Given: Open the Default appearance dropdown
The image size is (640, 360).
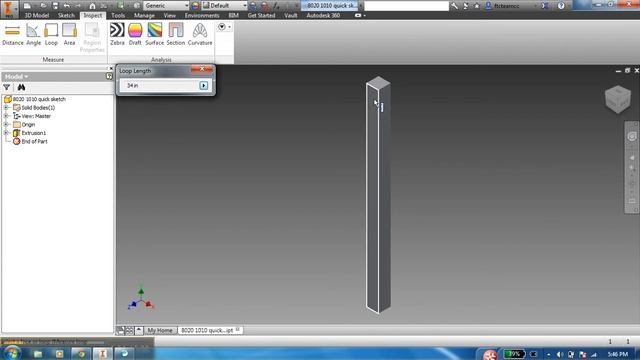Looking at the screenshot, I should point(224,6).
